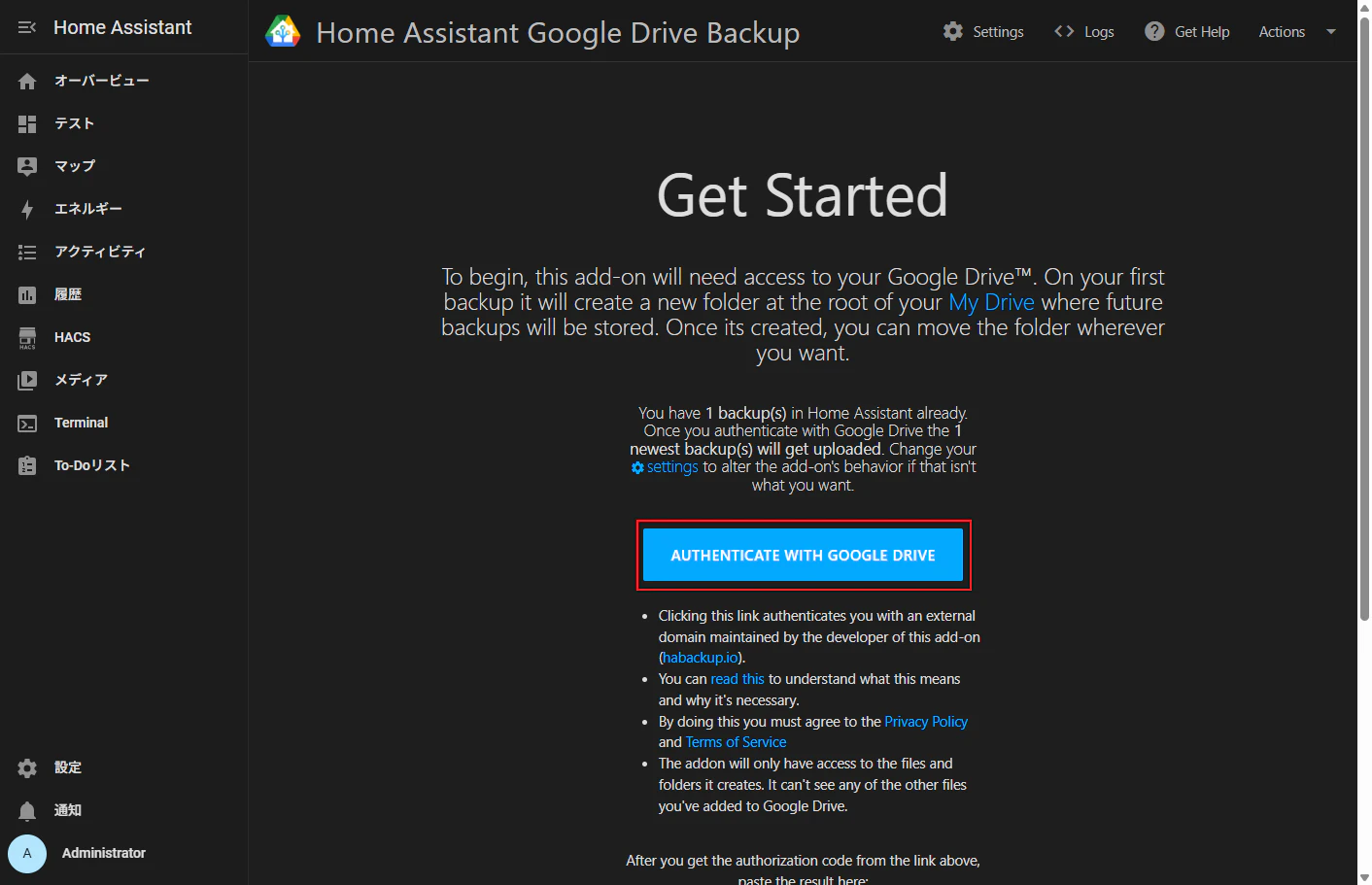This screenshot has width=1372, height=885.
Task: Open the To-Doリスト clipboard icon
Action: tap(27, 465)
